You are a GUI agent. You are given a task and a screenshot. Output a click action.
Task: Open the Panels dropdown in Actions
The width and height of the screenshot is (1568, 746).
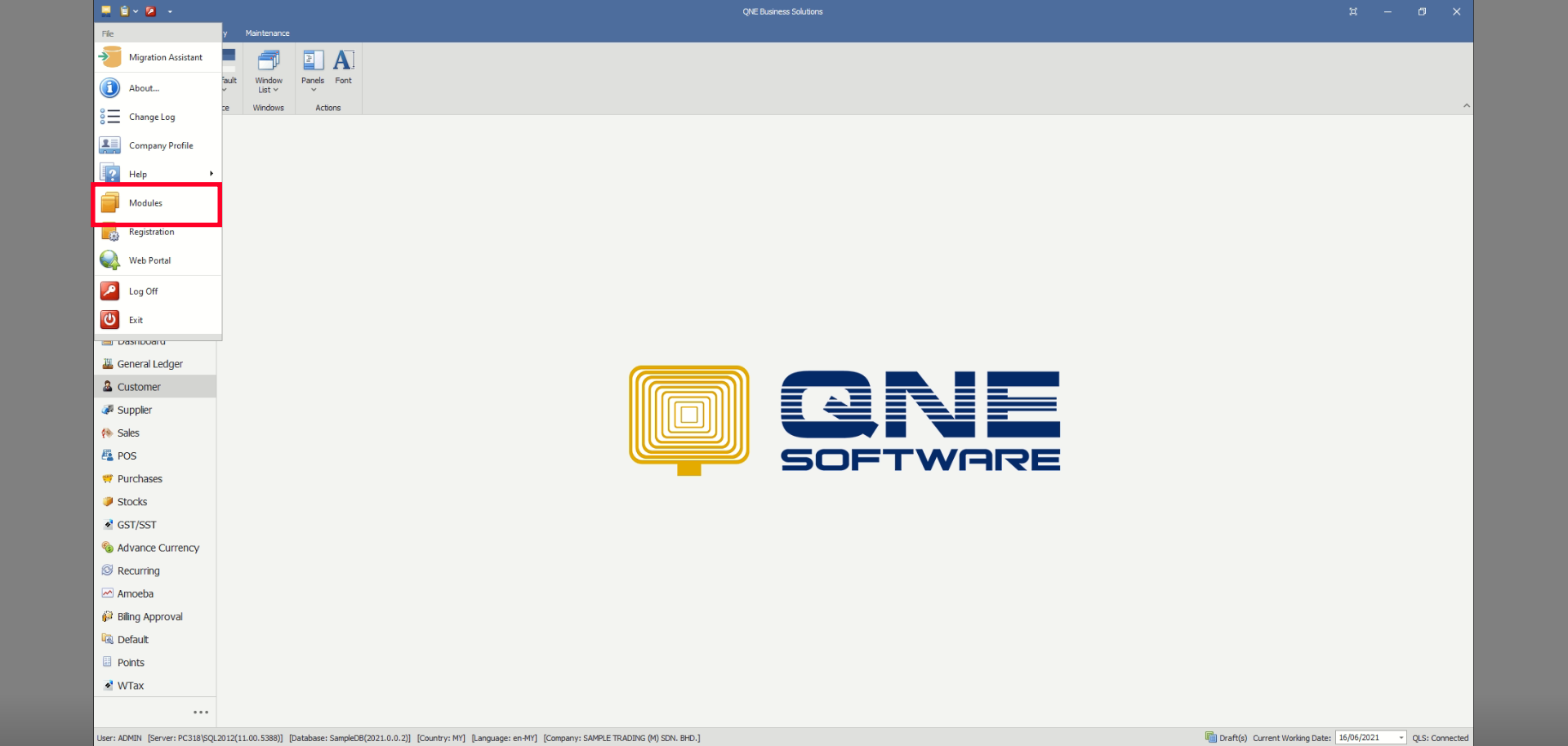pyautogui.click(x=313, y=72)
